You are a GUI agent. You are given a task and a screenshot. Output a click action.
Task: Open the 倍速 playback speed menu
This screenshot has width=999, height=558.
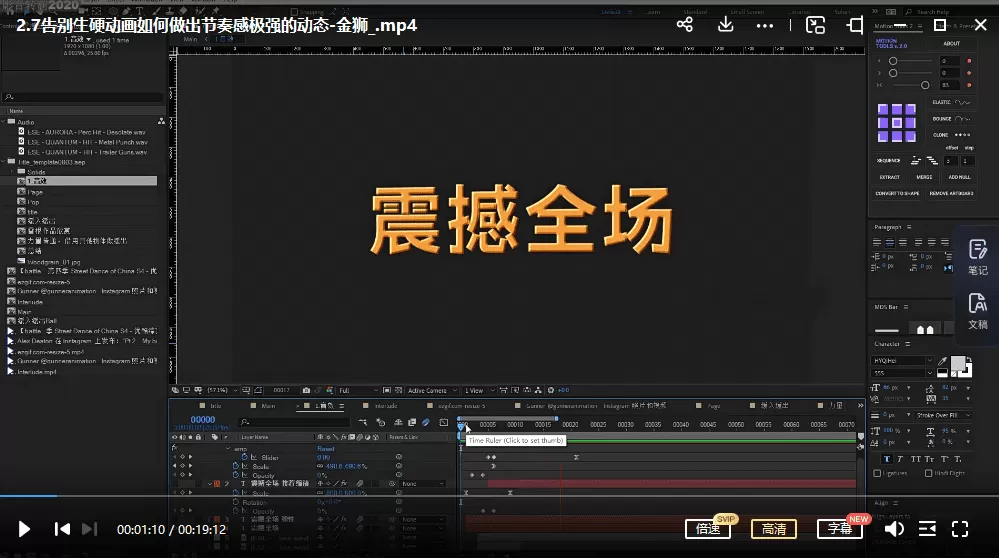click(x=707, y=529)
